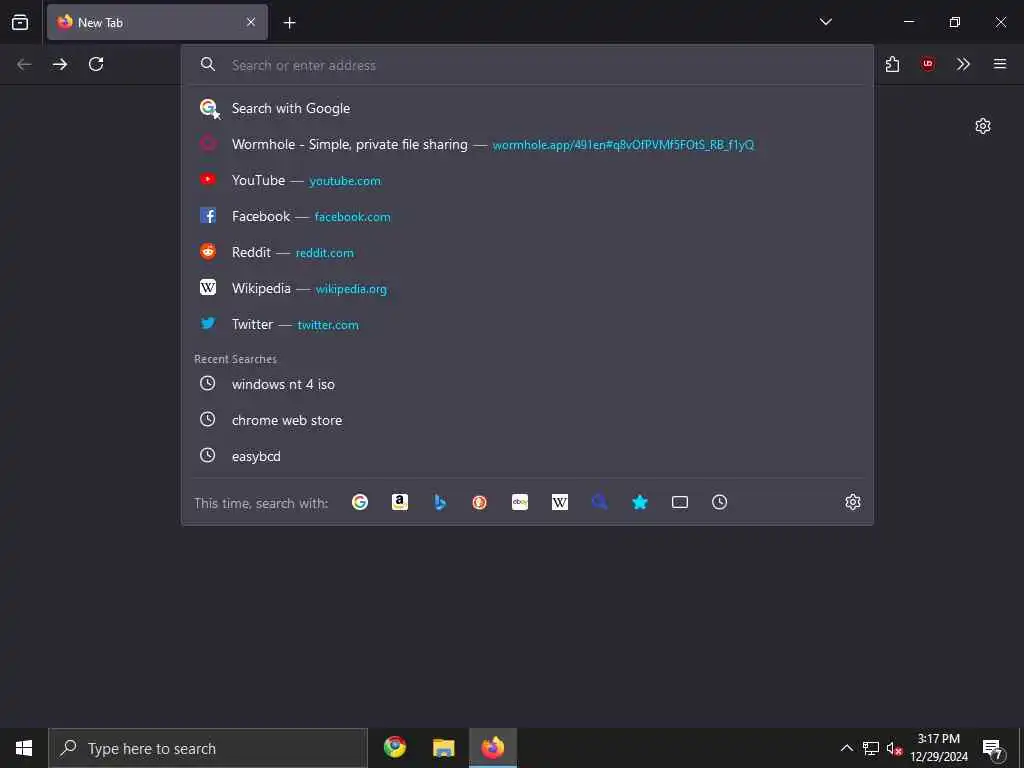Choose Bing as one-off search engine

[x=440, y=502]
